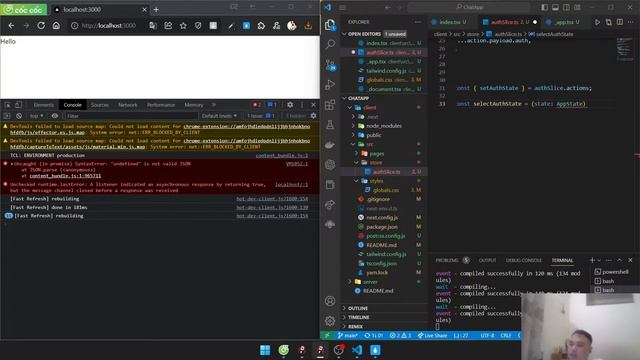
Task: Open Default levels dropdown in console
Action: (x=220, y=116)
